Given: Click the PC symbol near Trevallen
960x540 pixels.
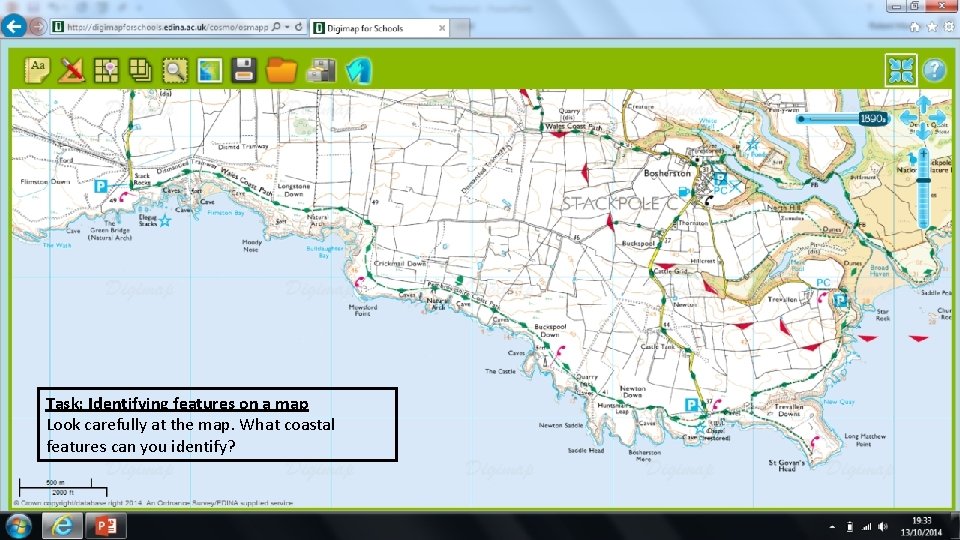Looking at the screenshot, I should pos(823,283).
